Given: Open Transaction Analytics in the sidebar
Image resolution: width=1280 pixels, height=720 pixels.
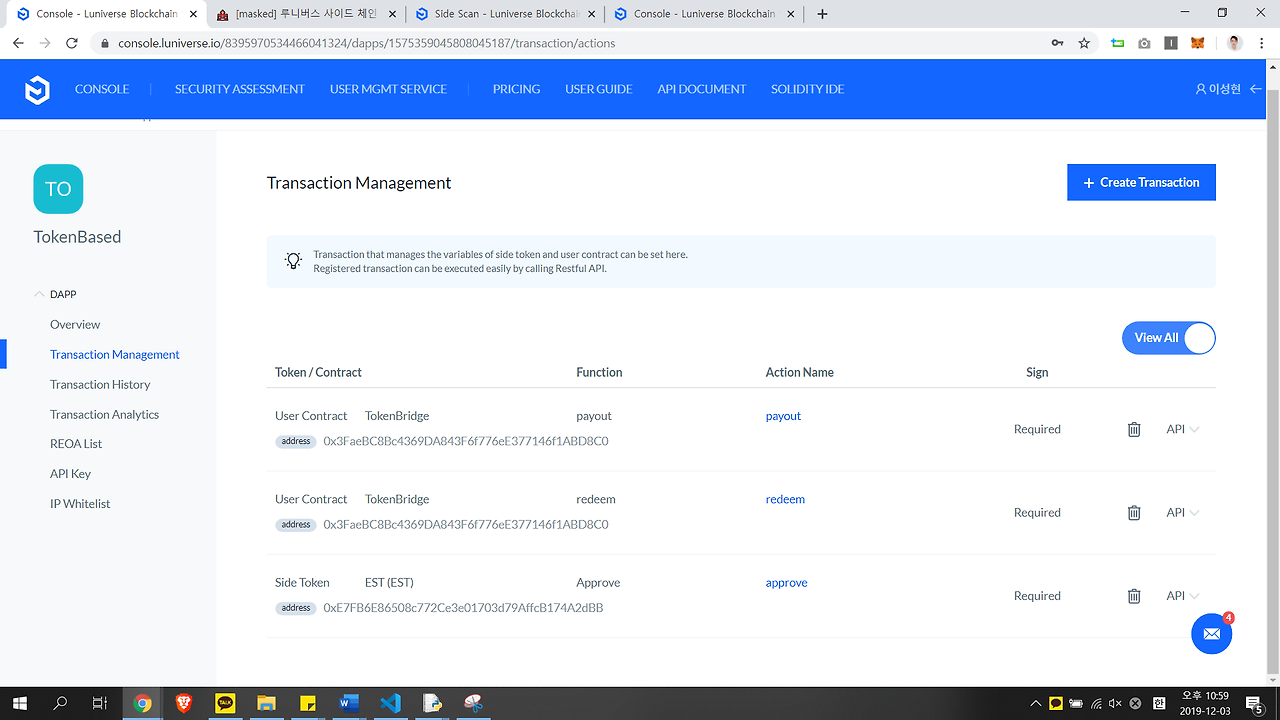Looking at the screenshot, I should (x=104, y=414).
